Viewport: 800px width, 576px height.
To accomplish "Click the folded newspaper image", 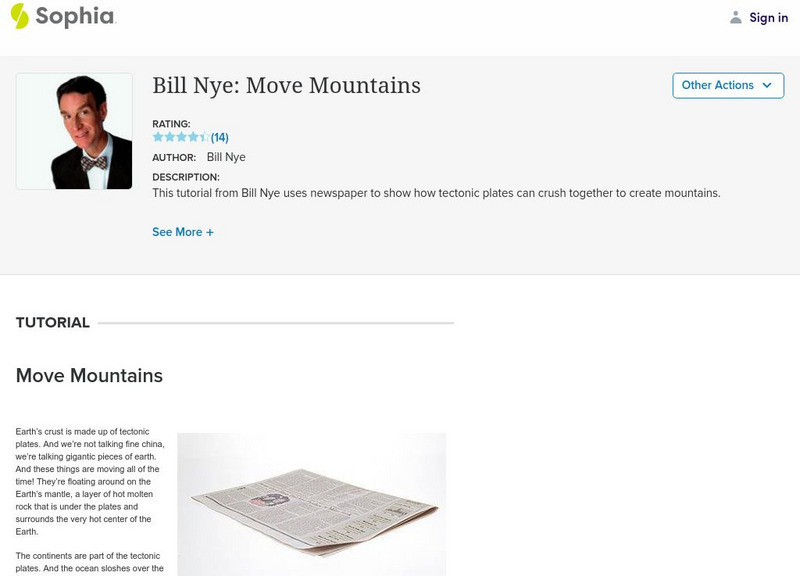I will point(312,505).
